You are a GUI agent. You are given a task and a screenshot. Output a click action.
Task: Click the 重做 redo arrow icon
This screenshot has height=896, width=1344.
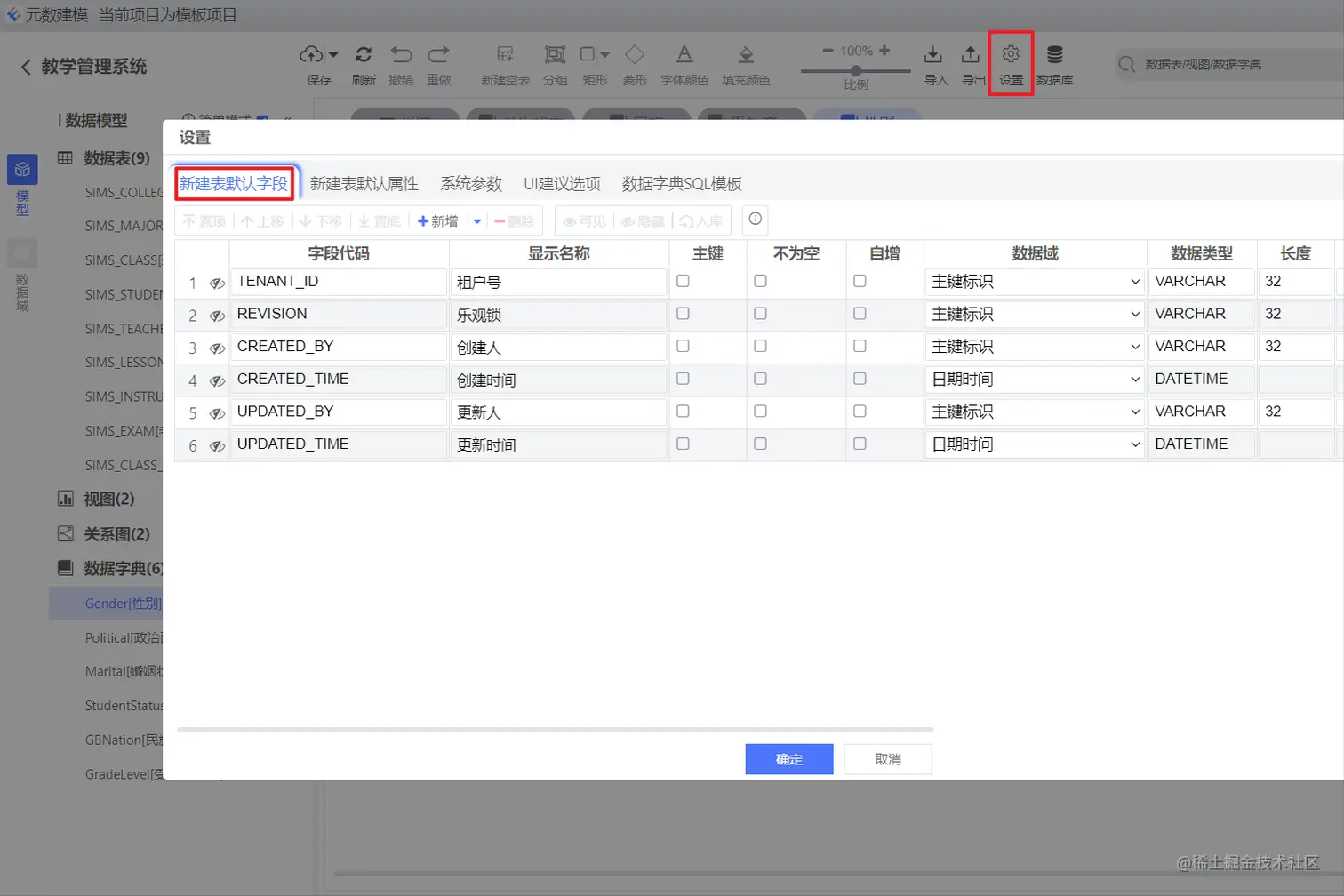click(x=438, y=54)
